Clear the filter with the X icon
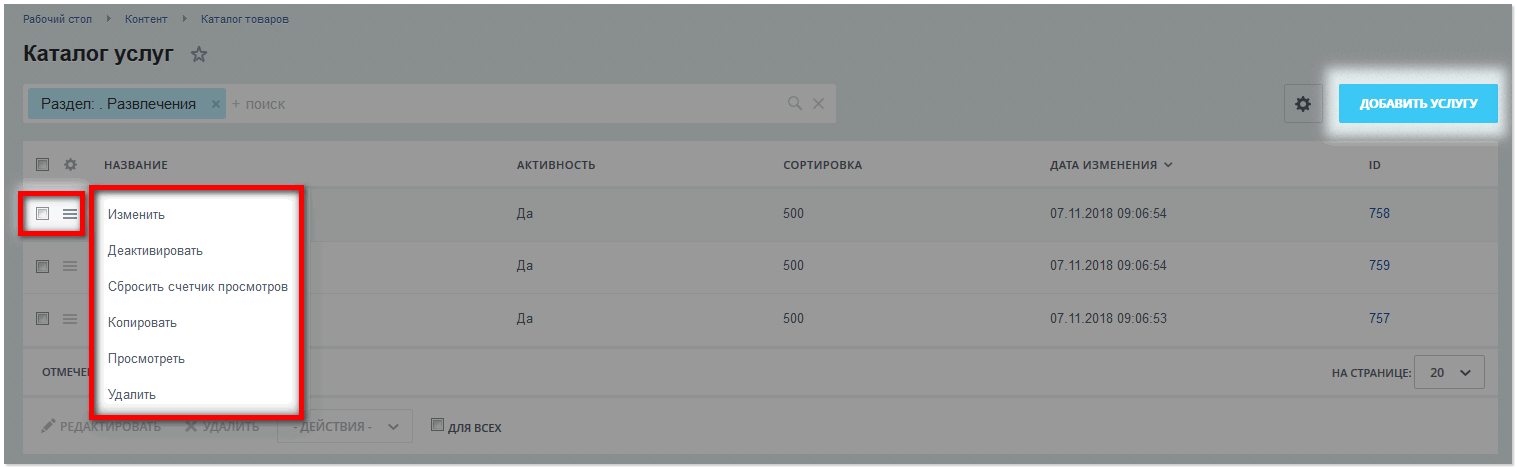The width and height of the screenshot is (1517, 469). [x=818, y=103]
